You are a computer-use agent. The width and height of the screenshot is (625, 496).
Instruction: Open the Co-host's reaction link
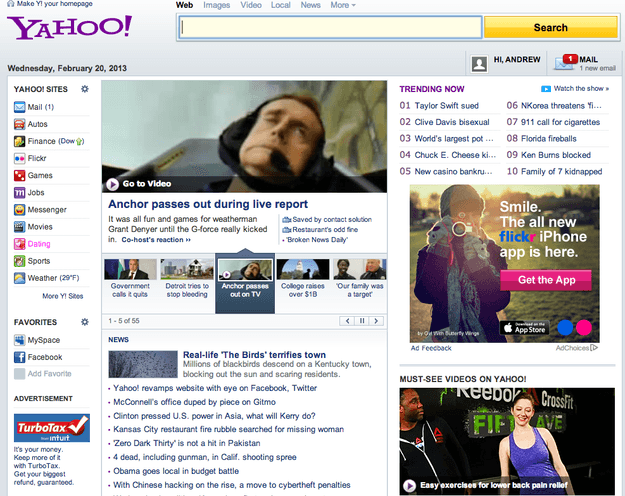156,240
